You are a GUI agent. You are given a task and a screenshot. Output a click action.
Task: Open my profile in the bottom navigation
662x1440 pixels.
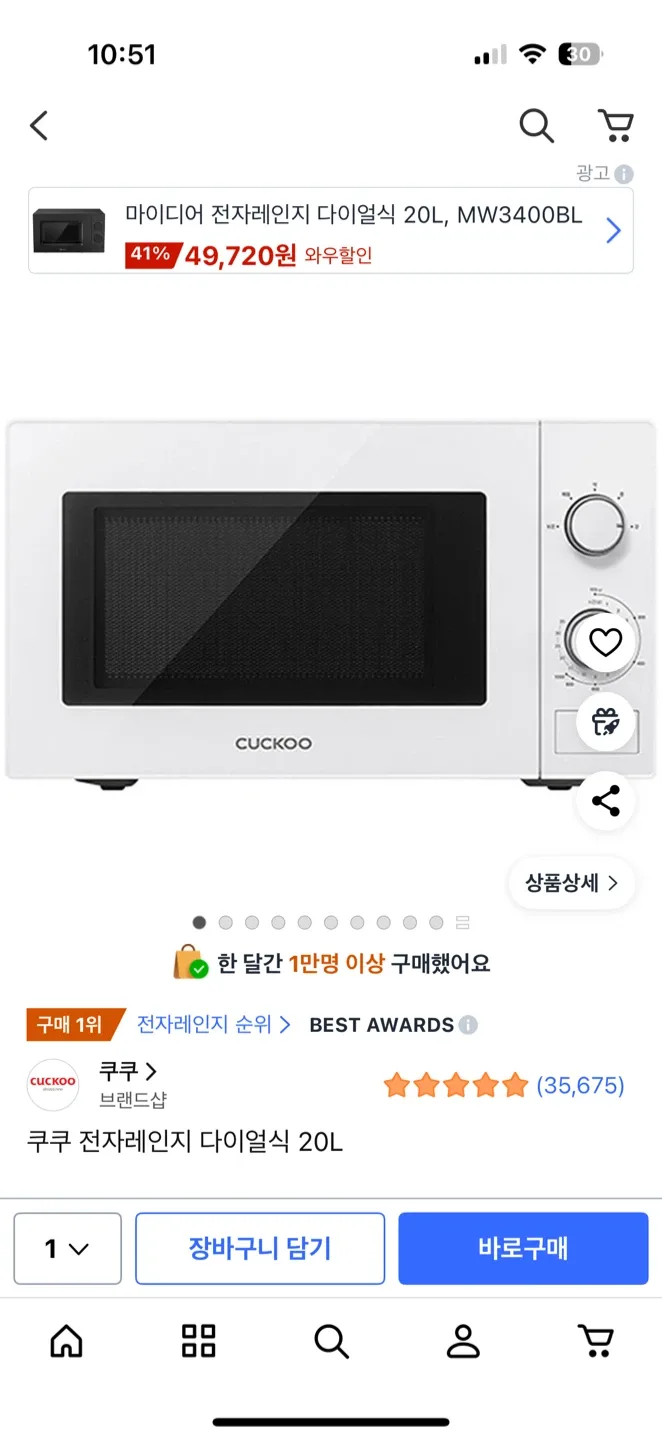tap(463, 1341)
